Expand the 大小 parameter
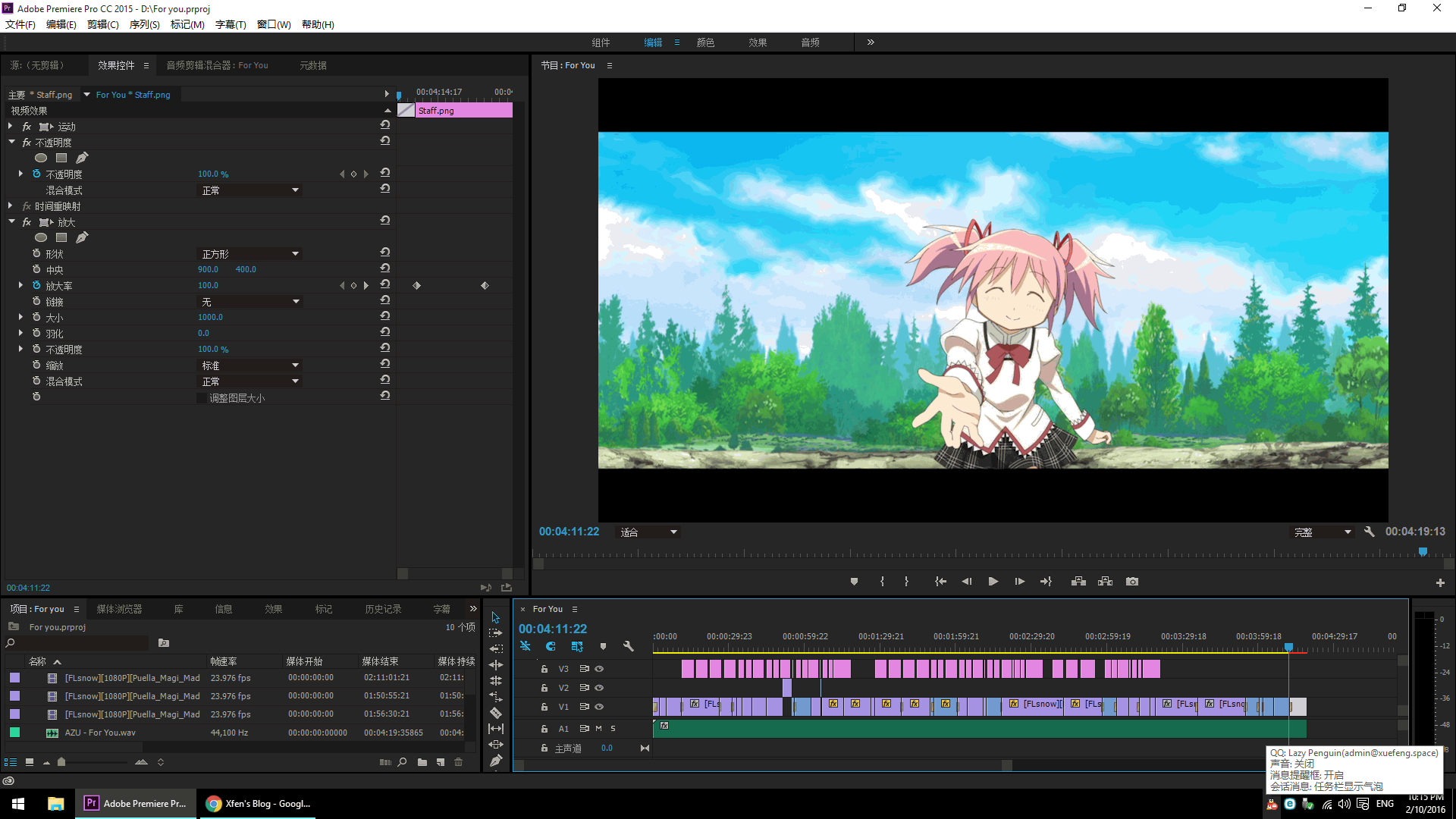The width and height of the screenshot is (1456, 819). point(20,317)
